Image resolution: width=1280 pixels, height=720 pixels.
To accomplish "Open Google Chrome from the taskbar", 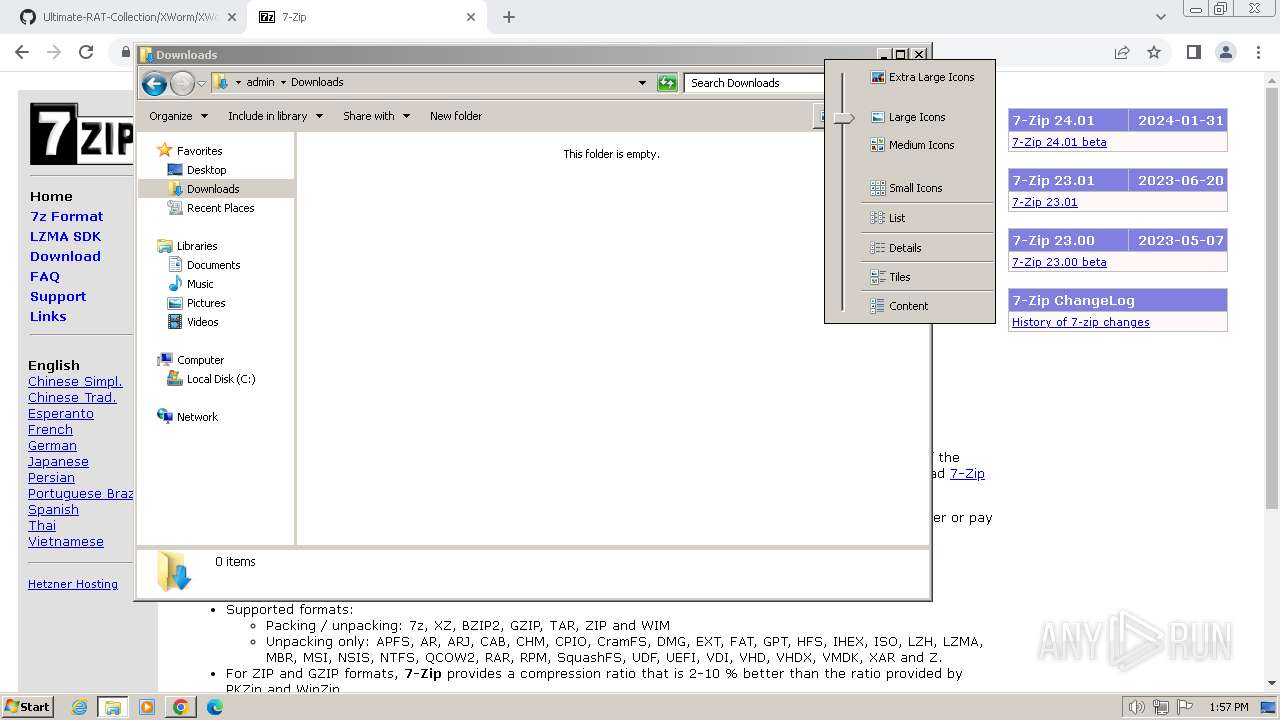I will tap(180, 707).
